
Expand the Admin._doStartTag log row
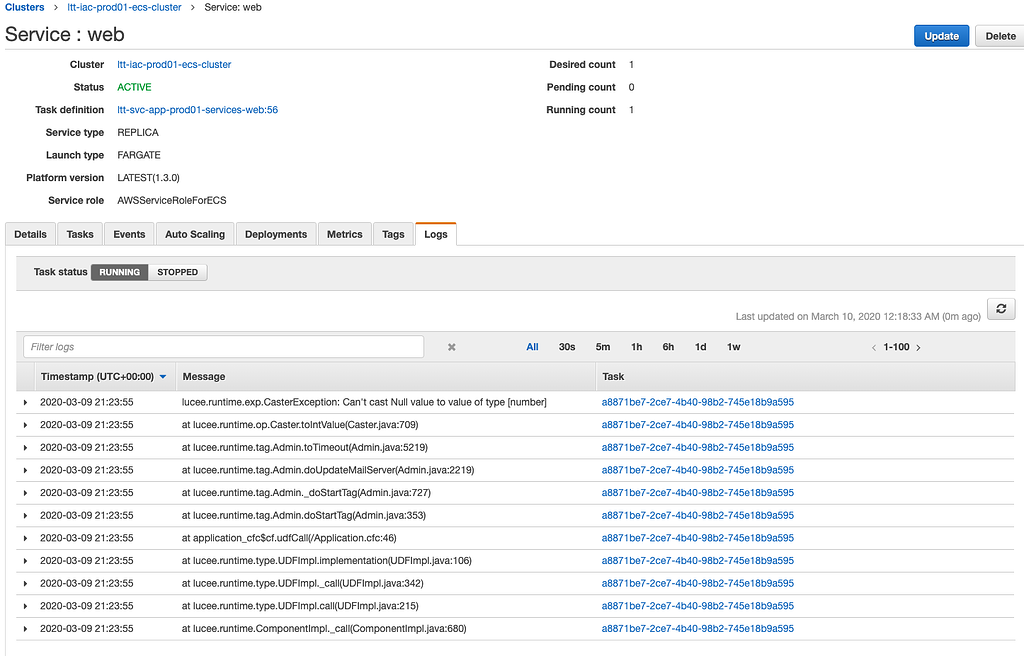(25, 493)
